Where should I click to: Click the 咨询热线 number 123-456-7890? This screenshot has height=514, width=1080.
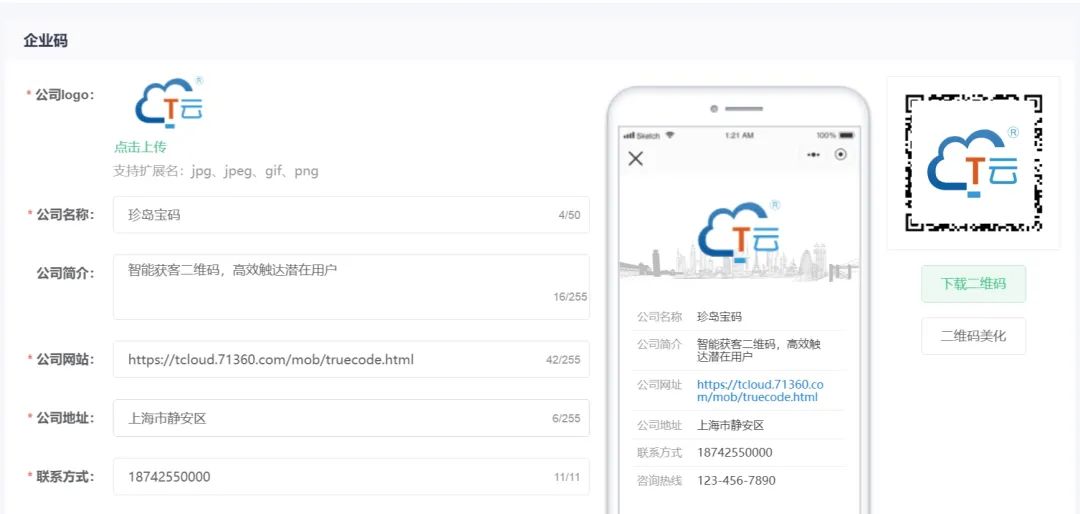[x=736, y=481]
